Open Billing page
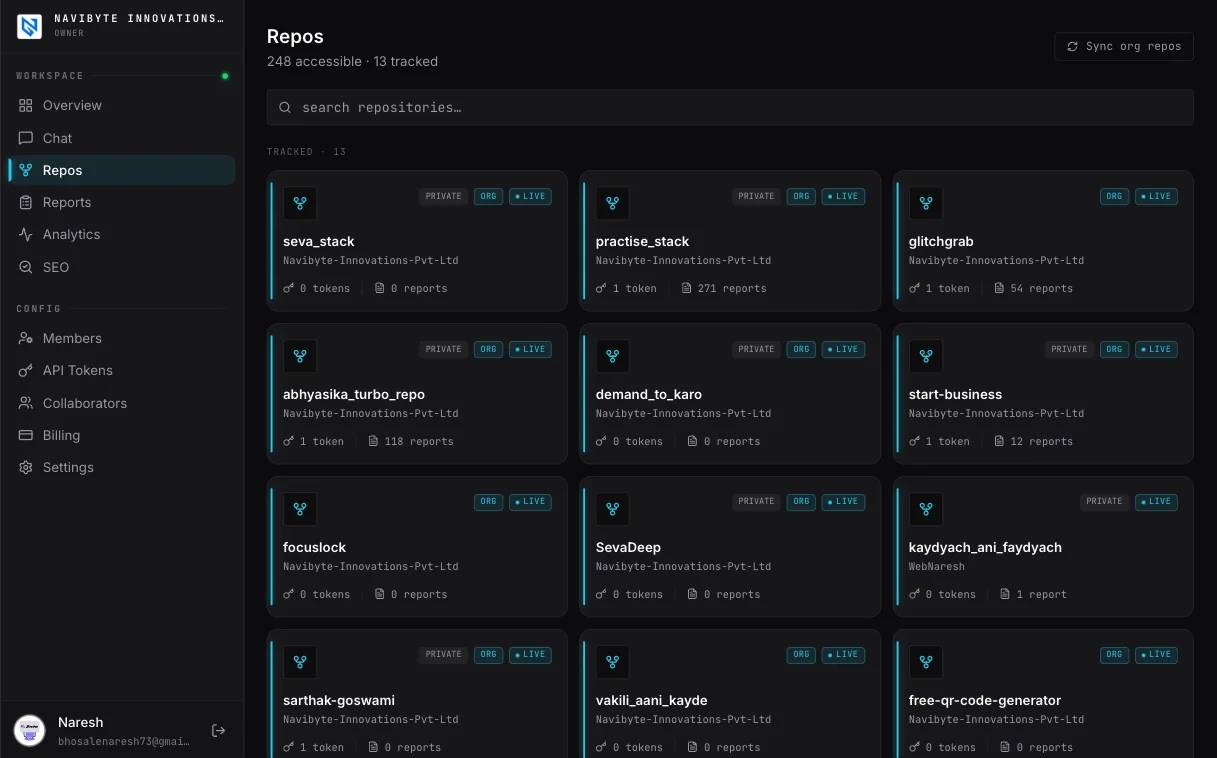Viewport: 1217px width, 758px height. coord(121,435)
